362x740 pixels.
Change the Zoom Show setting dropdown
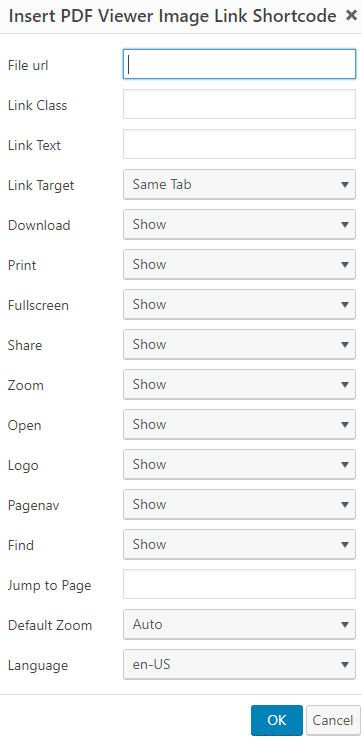tap(239, 385)
